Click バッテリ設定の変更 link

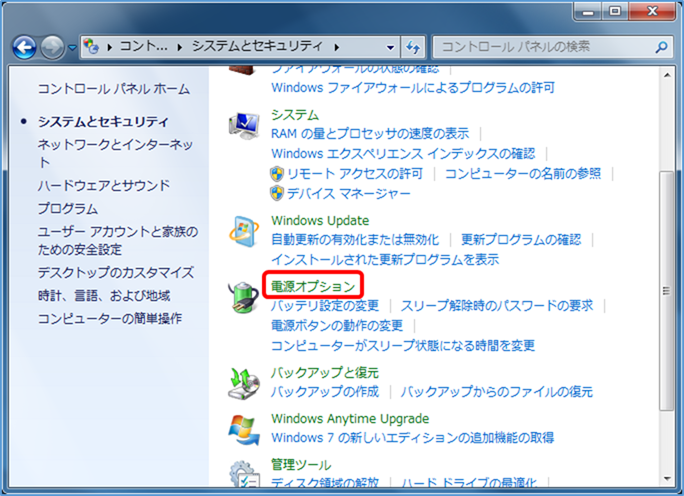point(325,305)
